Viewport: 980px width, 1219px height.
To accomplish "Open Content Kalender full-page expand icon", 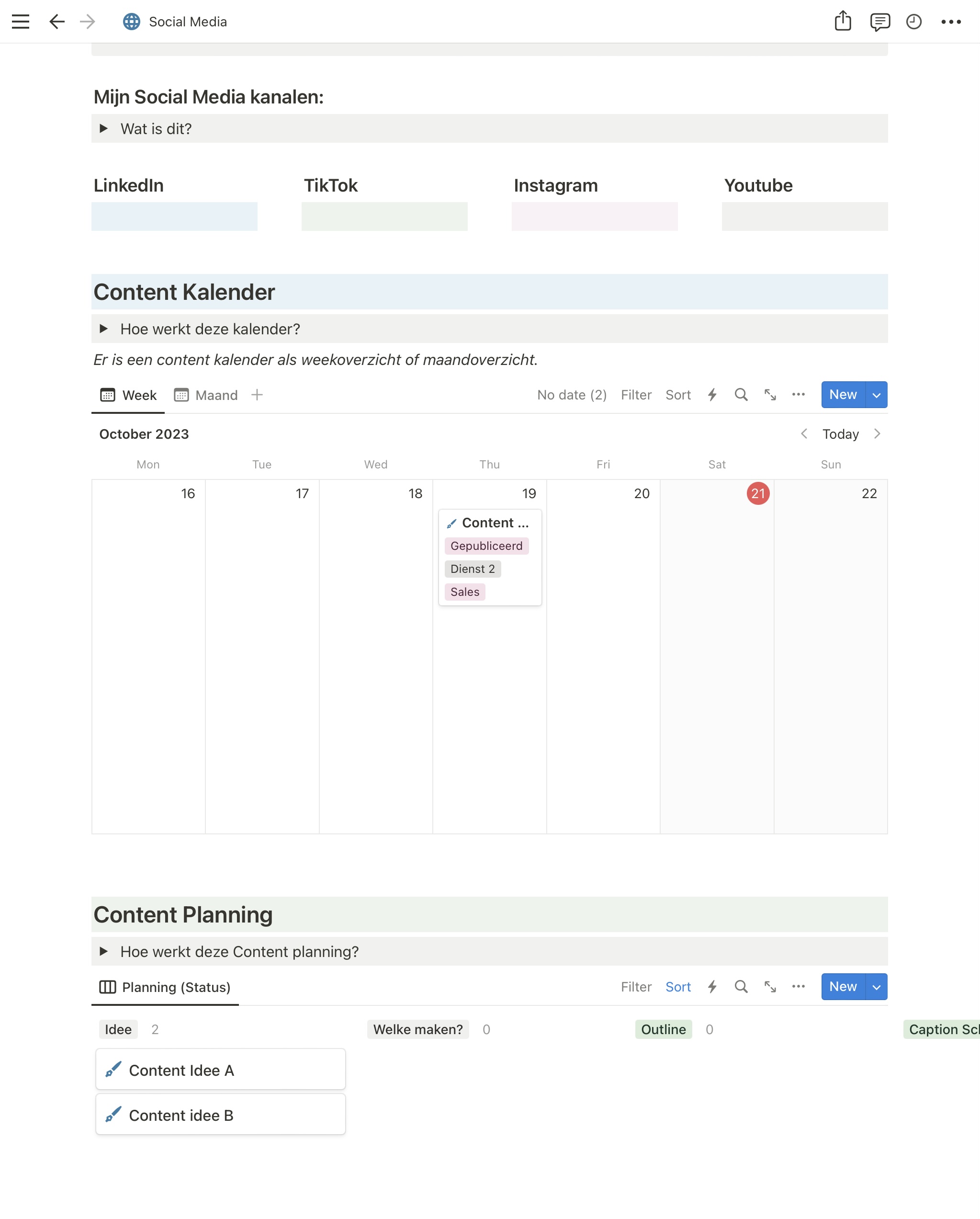I will tap(770, 395).
